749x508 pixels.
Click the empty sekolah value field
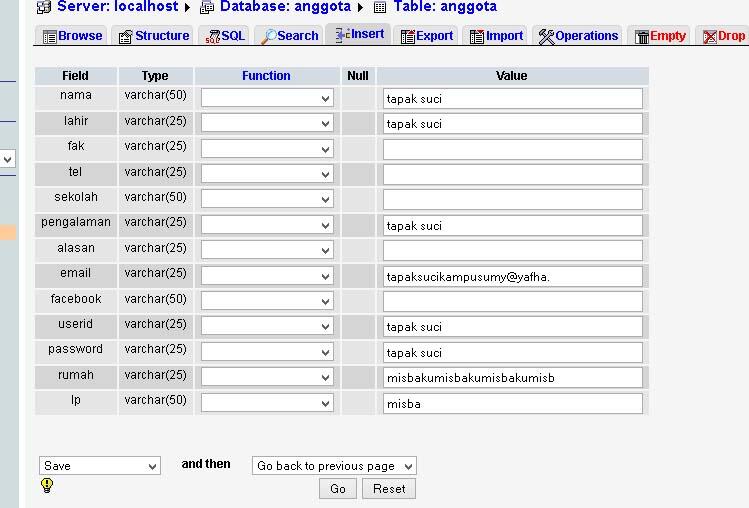513,199
